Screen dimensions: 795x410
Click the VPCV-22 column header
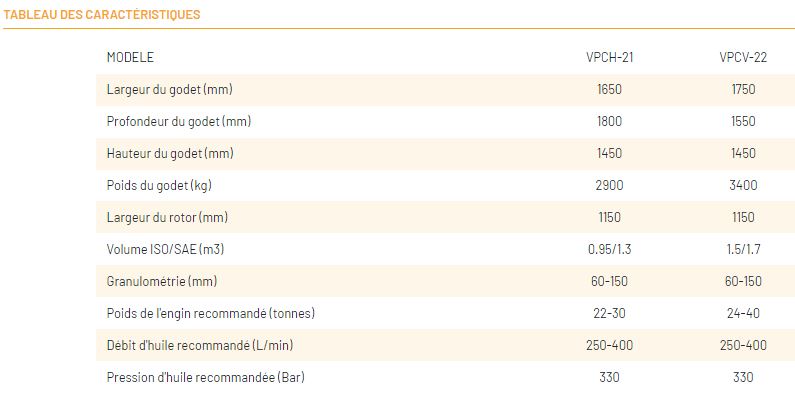point(743,58)
